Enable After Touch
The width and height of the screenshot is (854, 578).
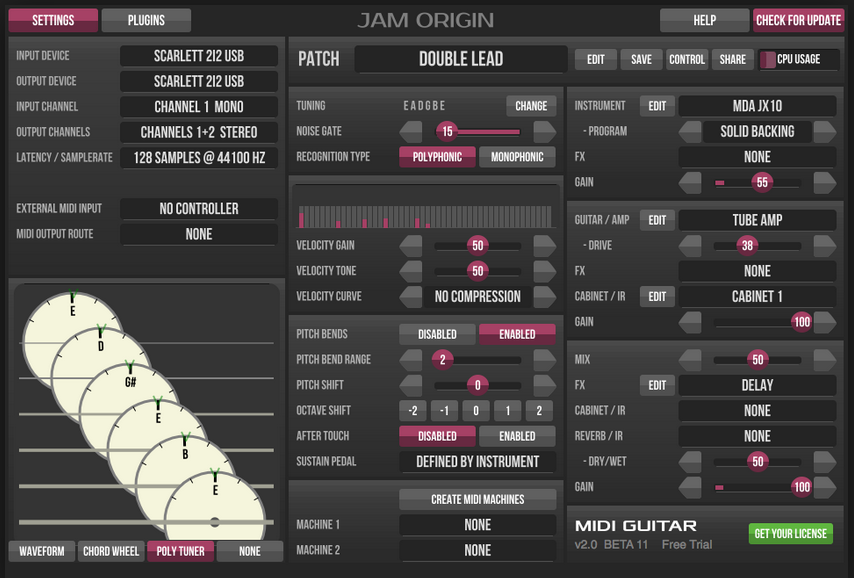coord(517,436)
